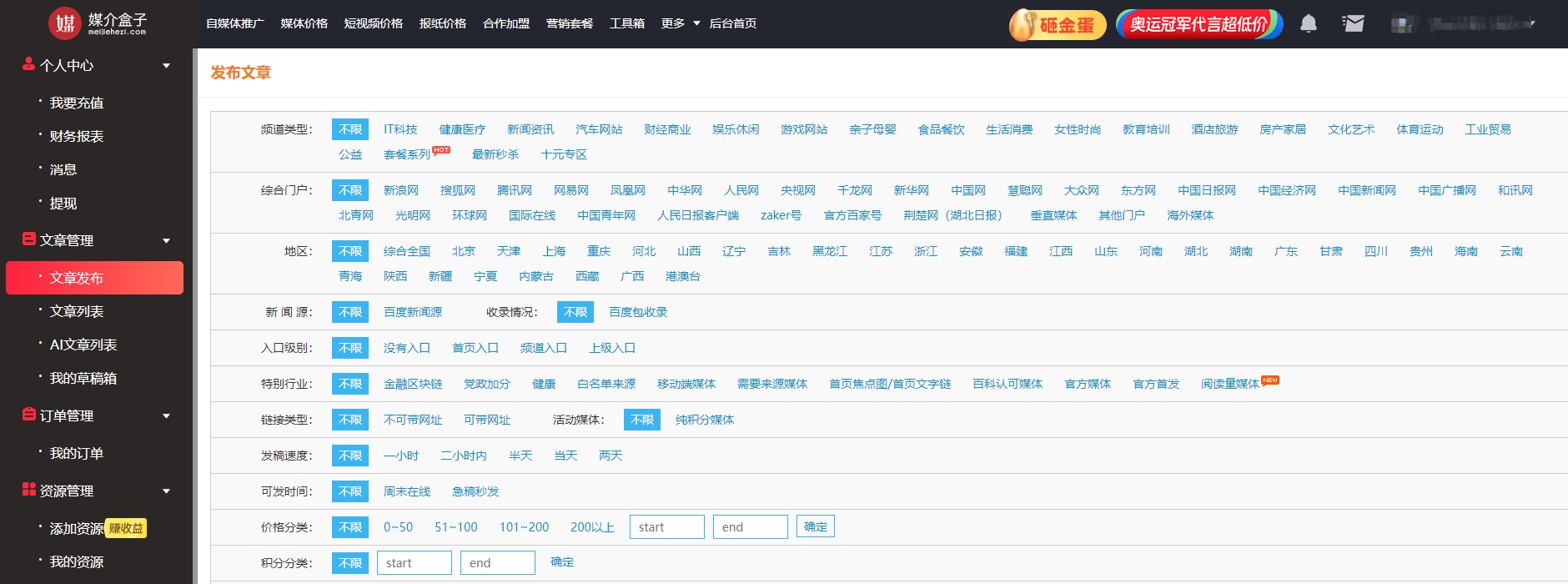This screenshot has width=1568, height=584.
Task: Filter speed by 一小时
Action: (x=401, y=456)
